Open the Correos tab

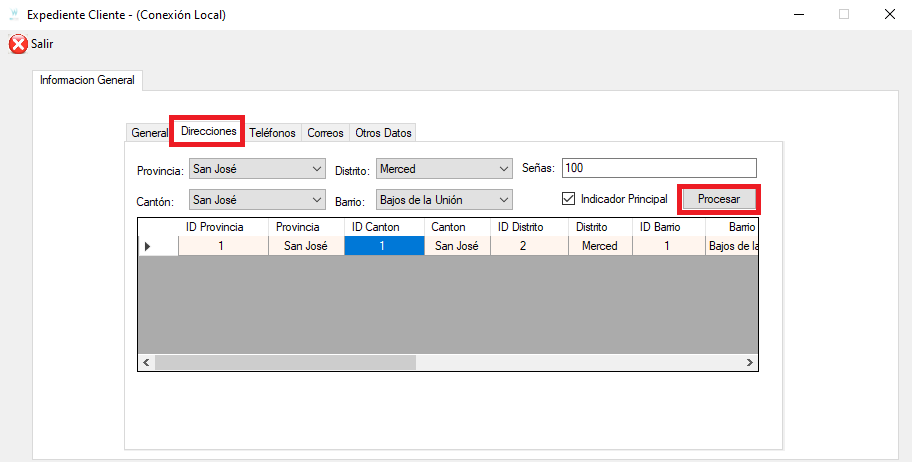(x=326, y=133)
